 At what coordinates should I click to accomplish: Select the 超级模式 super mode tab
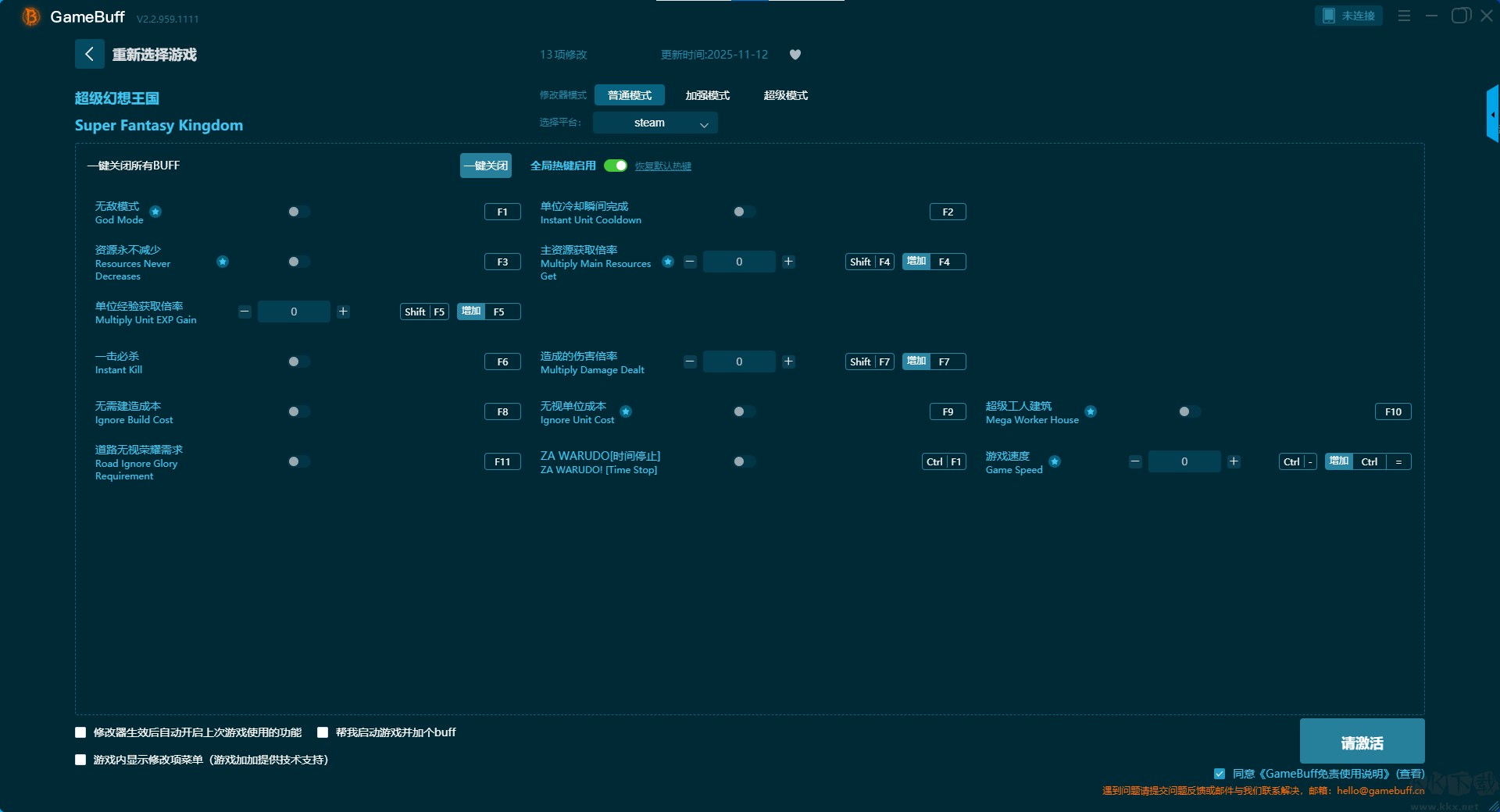785,95
